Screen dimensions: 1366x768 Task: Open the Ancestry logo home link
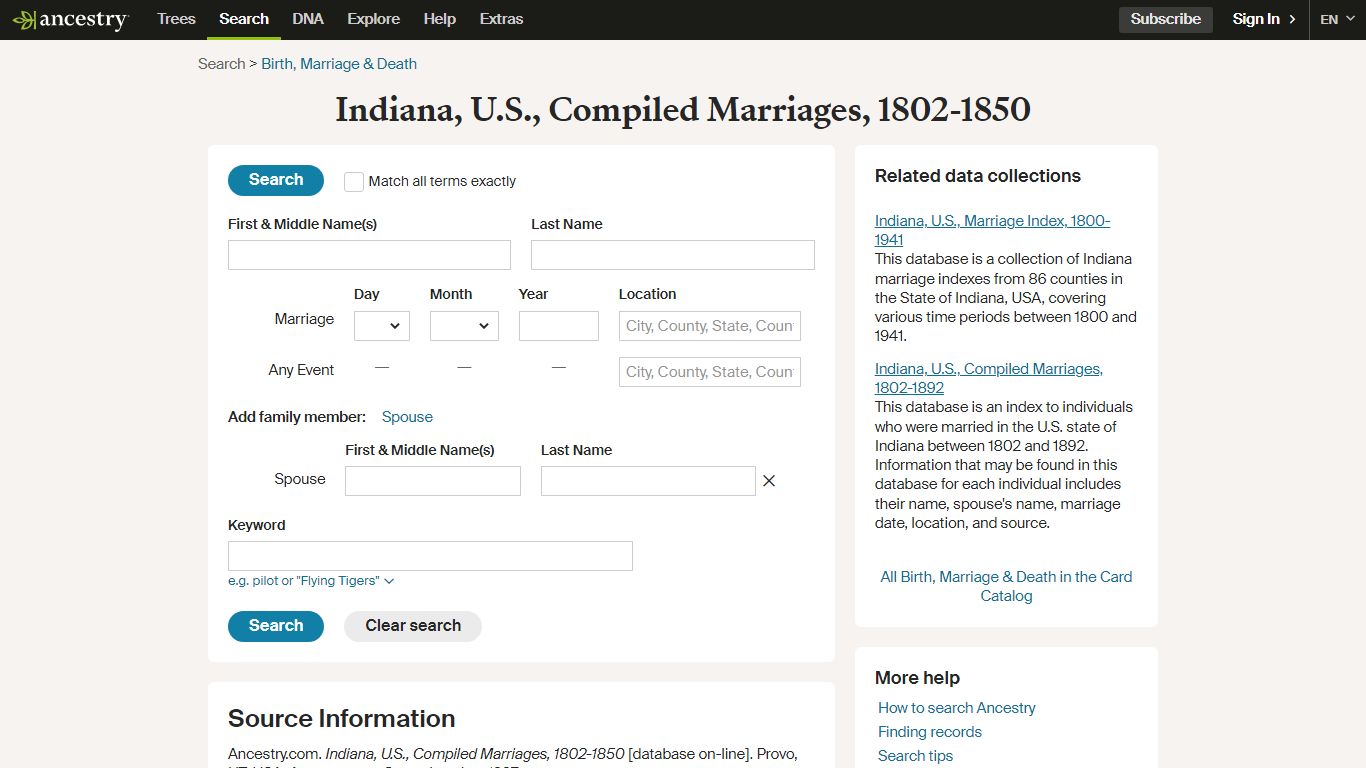(x=70, y=19)
